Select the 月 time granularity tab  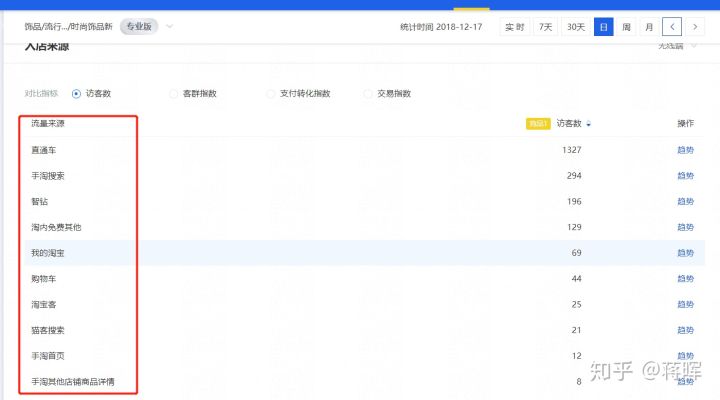click(649, 27)
